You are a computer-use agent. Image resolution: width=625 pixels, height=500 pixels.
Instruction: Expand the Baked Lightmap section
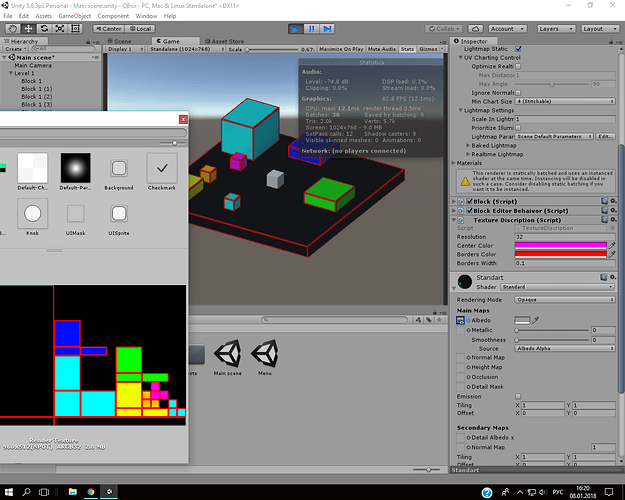click(x=468, y=146)
